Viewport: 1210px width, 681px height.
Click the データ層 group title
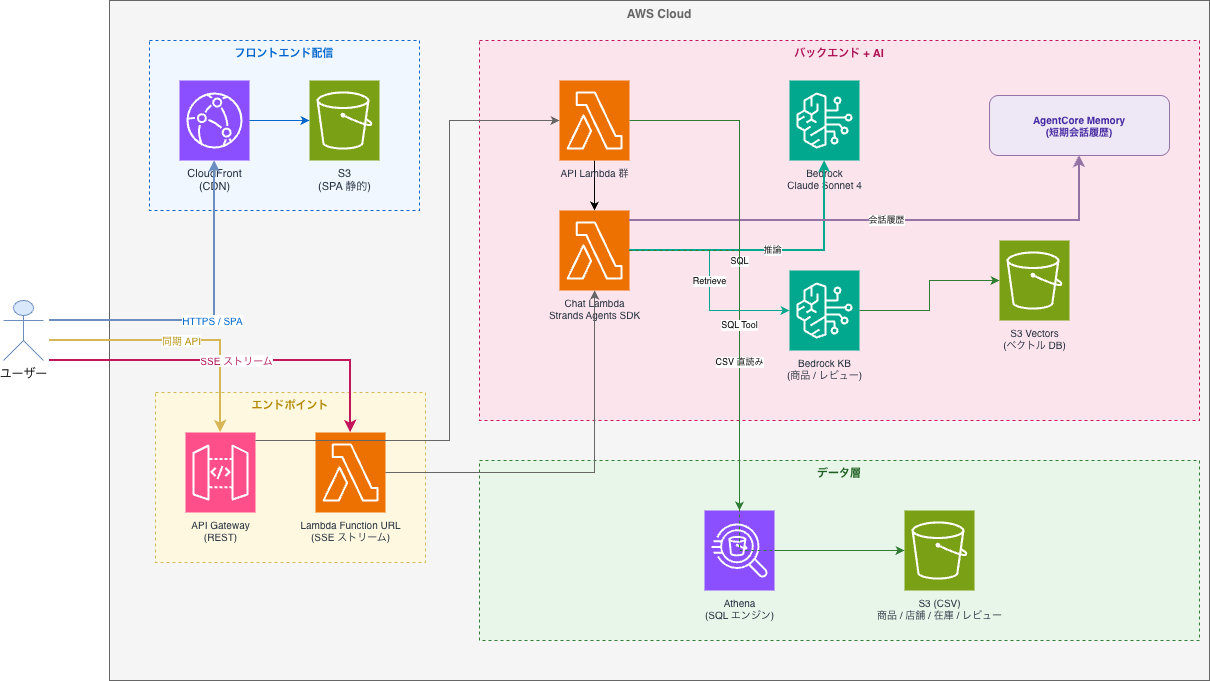(x=838, y=472)
